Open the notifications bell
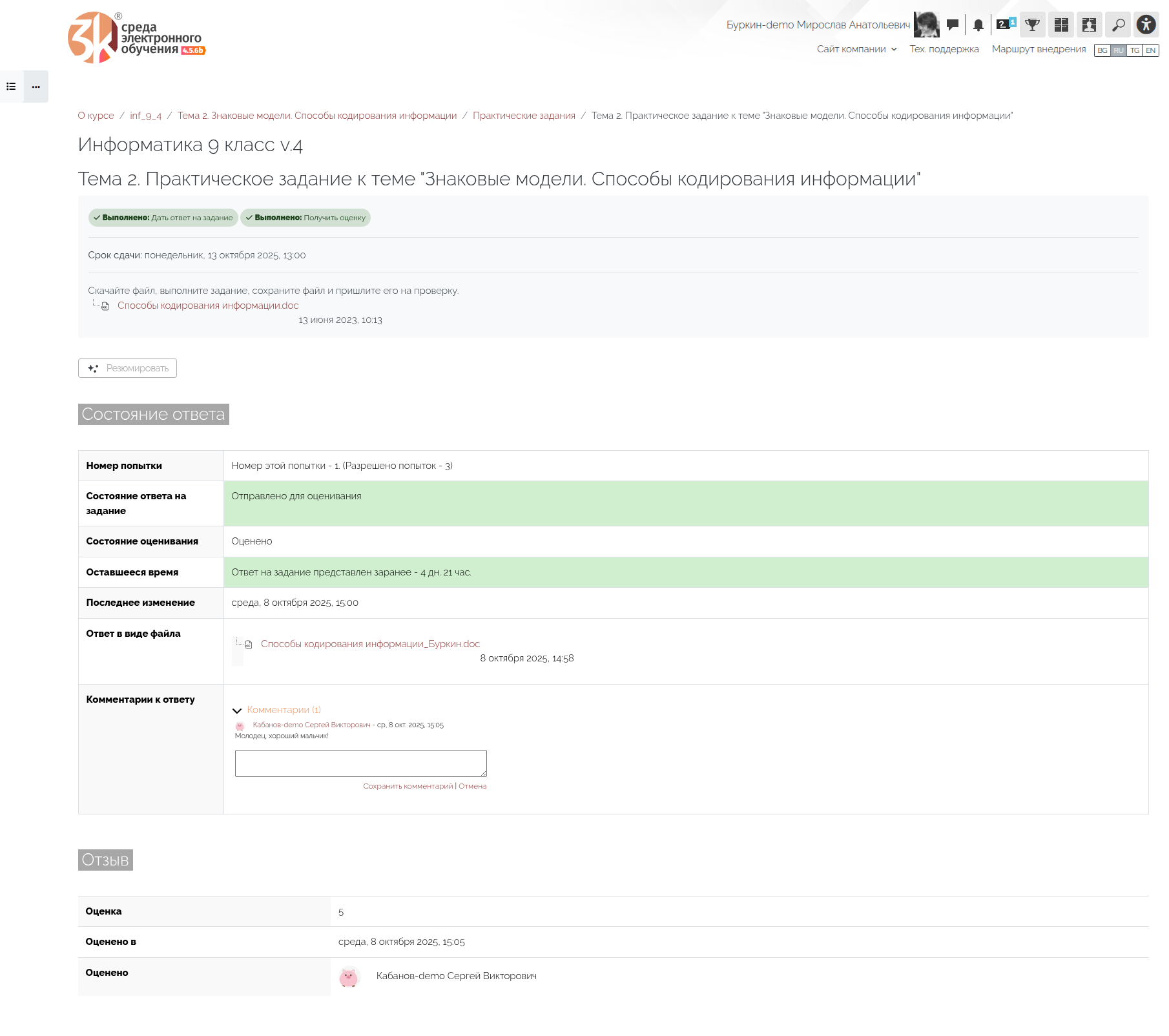The height and width of the screenshot is (1036, 1169). 978,25
